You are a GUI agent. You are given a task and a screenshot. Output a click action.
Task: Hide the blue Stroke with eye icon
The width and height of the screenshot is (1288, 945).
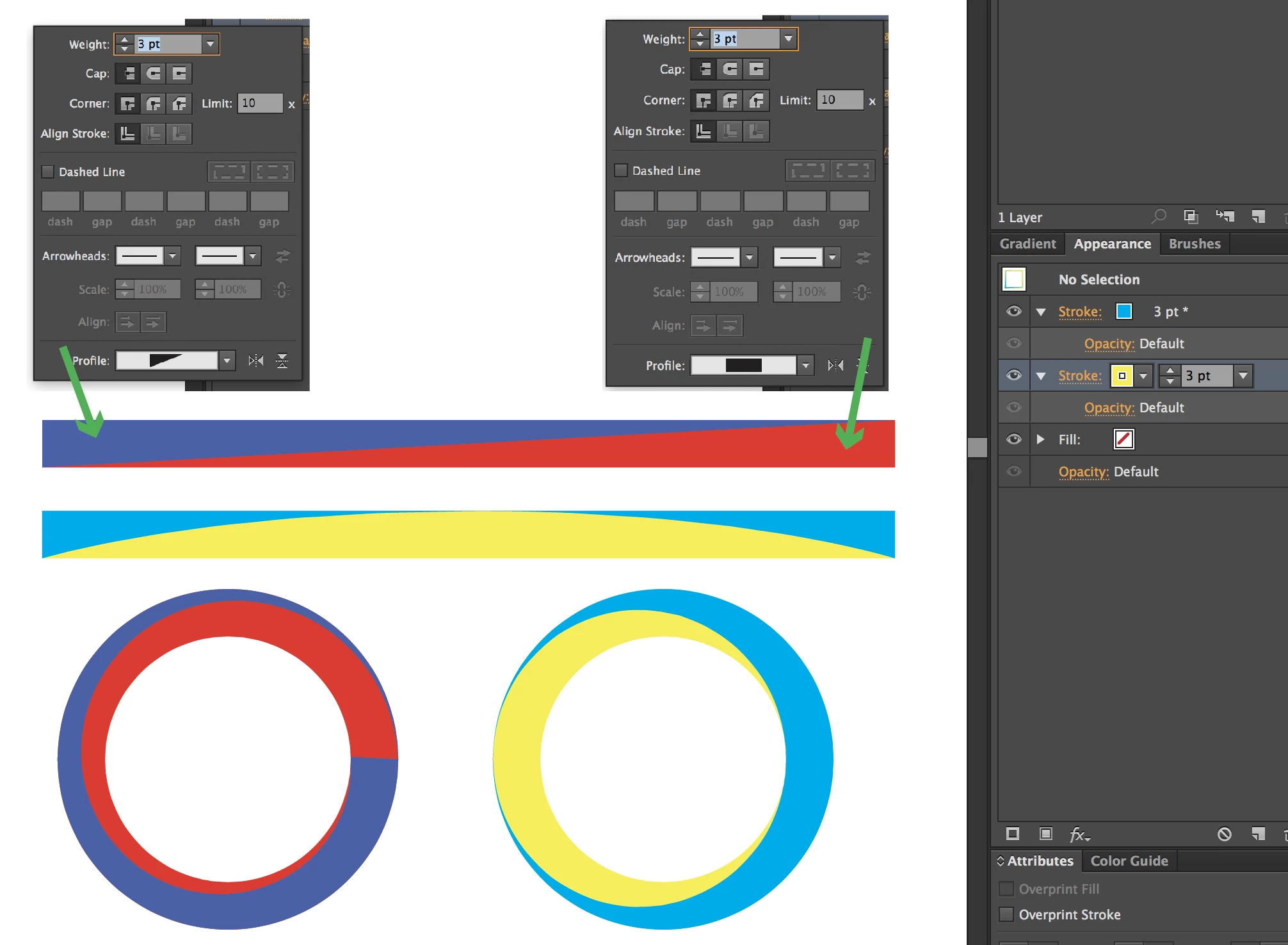1014,312
